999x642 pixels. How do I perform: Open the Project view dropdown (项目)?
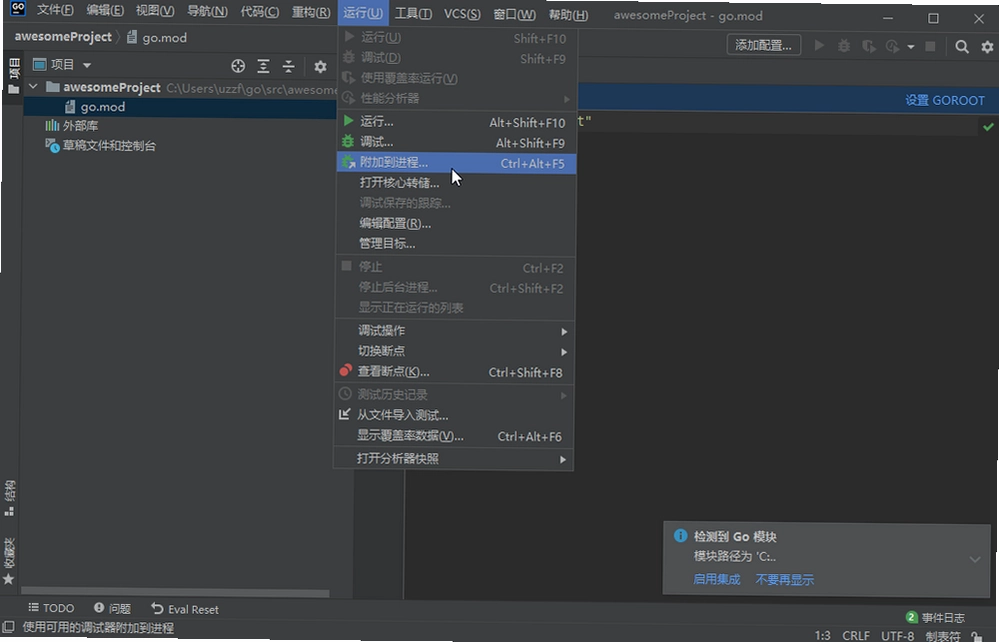pyautogui.click(x=62, y=65)
